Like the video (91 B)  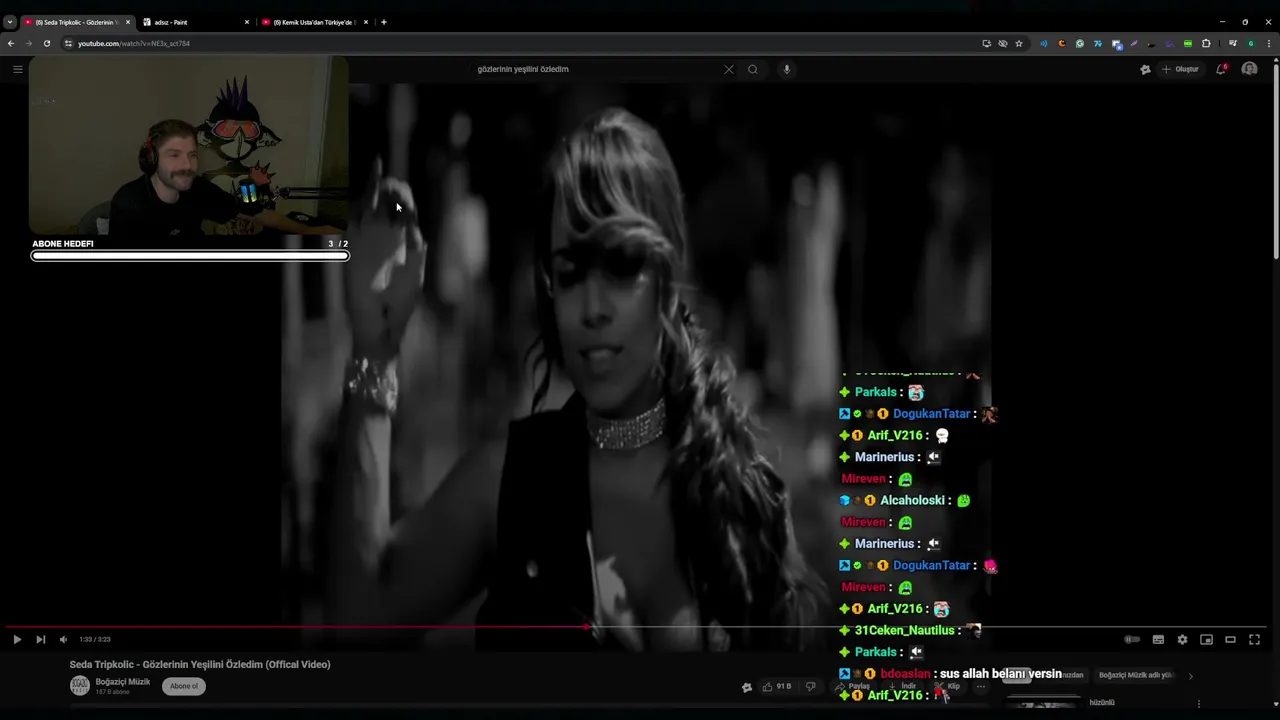pos(776,687)
